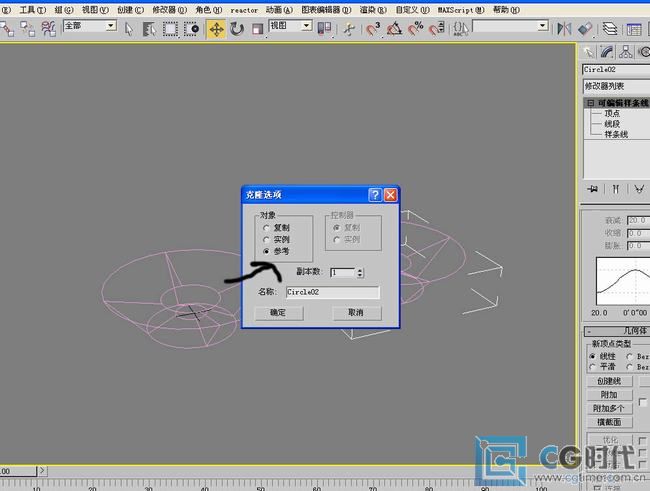The image size is (650, 491).
Task: Click the time slider handle on timeline
Action: click(19, 471)
